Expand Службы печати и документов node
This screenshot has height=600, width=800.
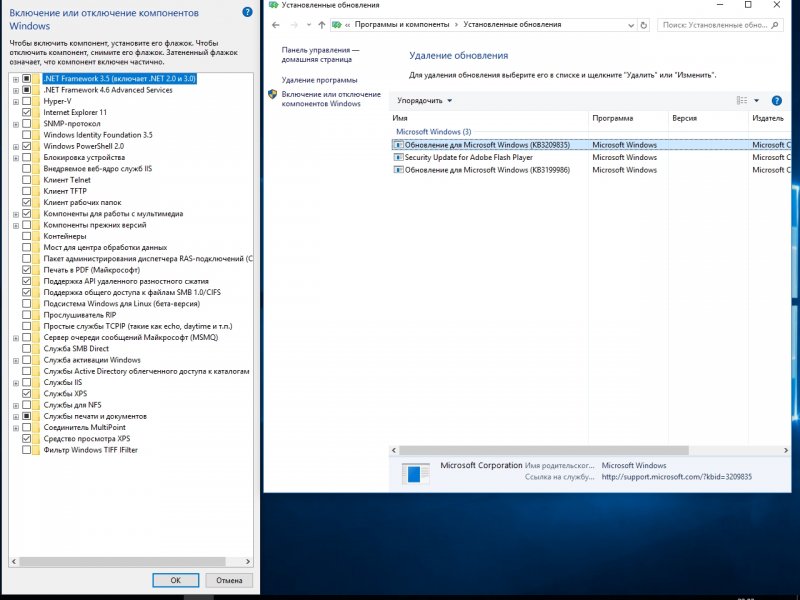click(x=16, y=416)
